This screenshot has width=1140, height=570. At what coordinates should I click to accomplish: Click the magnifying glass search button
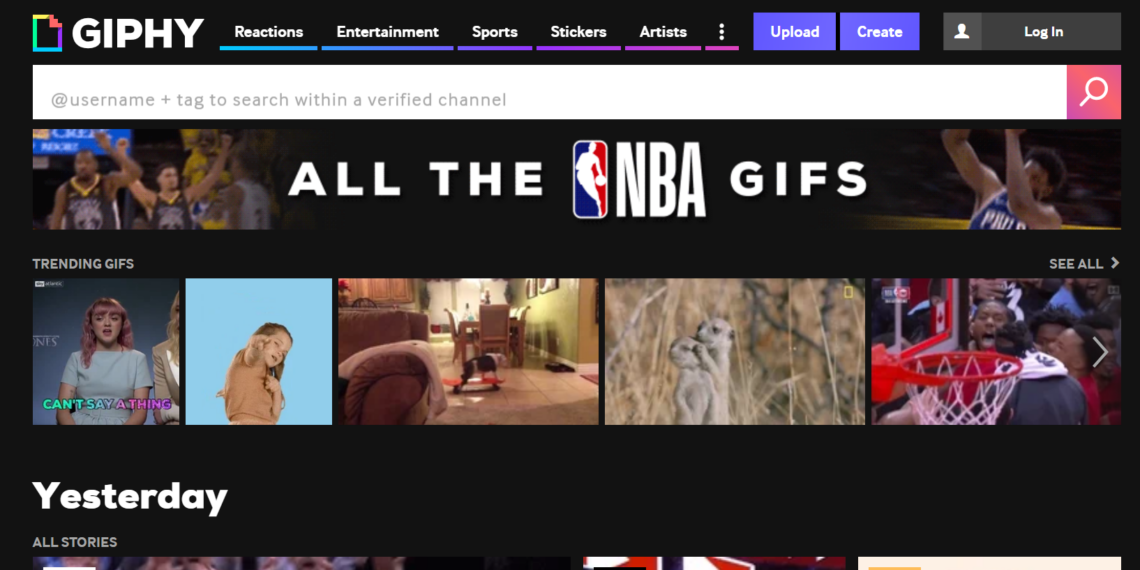pyautogui.click(x=1093, y=92)
